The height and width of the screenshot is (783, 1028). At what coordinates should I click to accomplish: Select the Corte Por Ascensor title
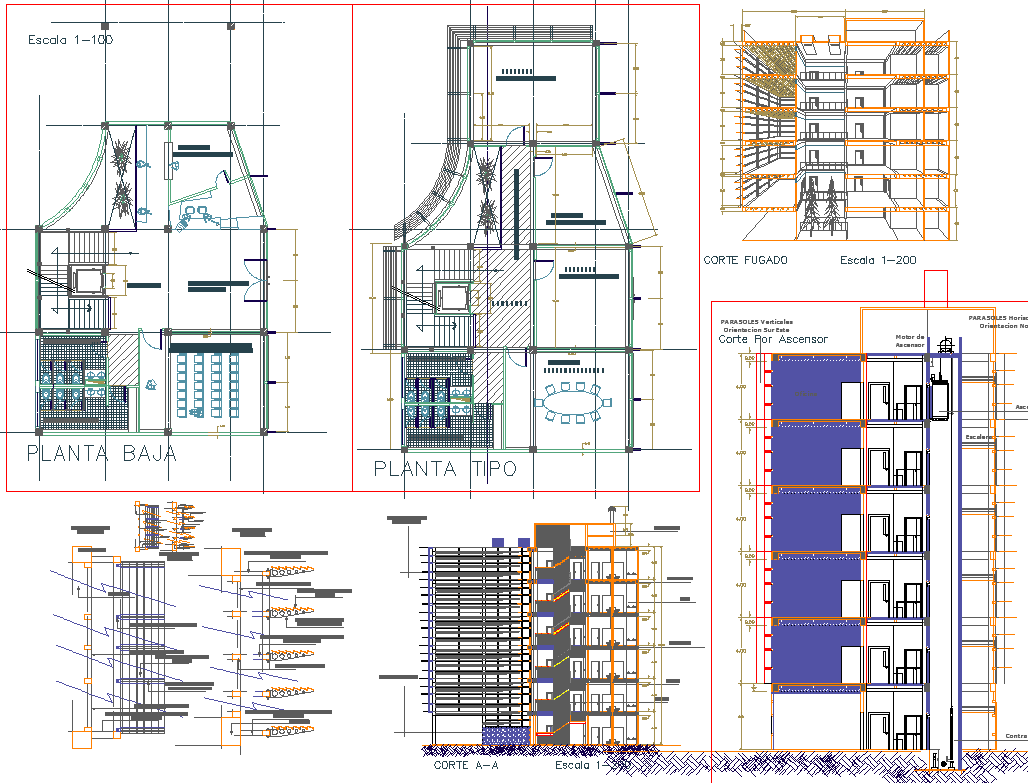(773, 339)
